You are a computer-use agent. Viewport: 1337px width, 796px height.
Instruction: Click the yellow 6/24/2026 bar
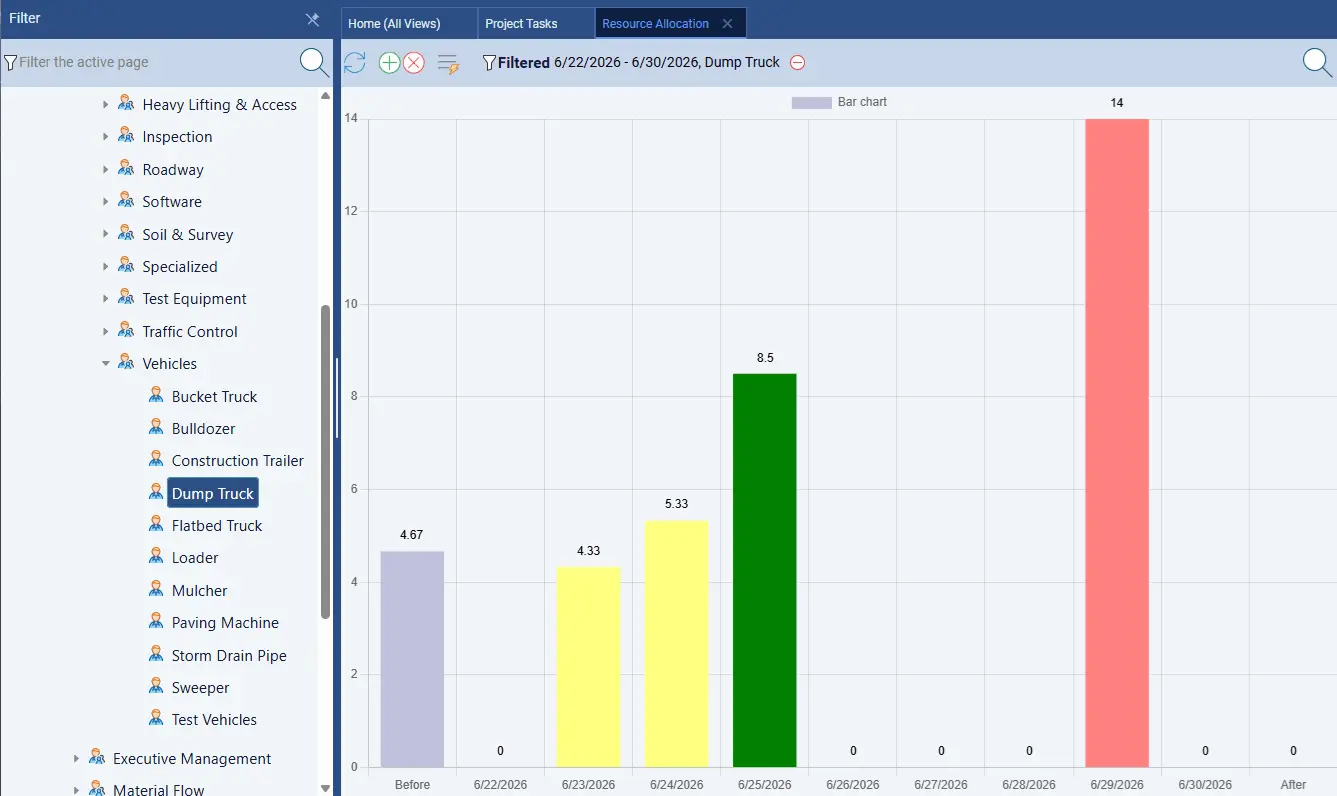point(676,644)
